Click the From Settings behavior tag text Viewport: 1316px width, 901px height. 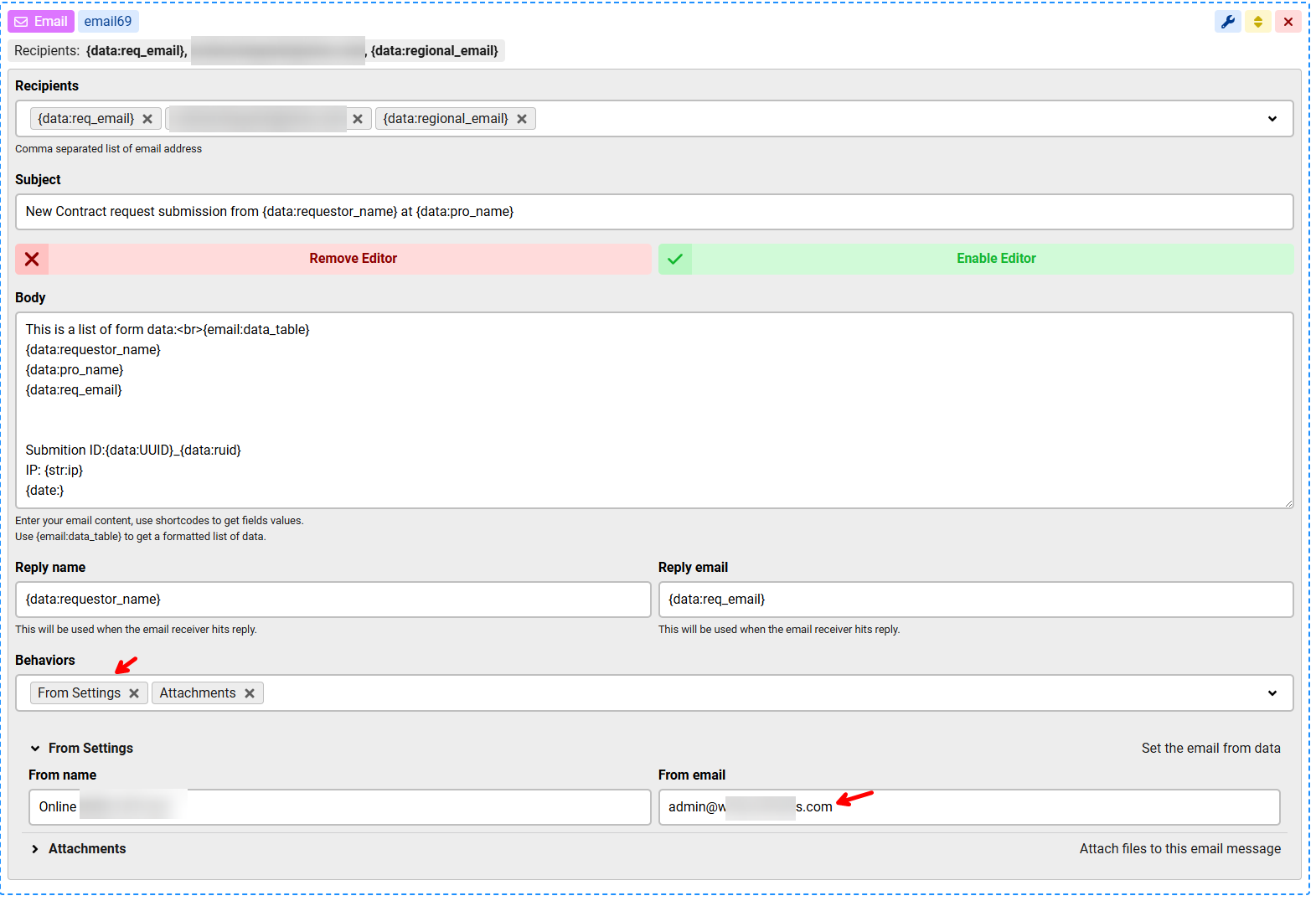tap(80, 693)
